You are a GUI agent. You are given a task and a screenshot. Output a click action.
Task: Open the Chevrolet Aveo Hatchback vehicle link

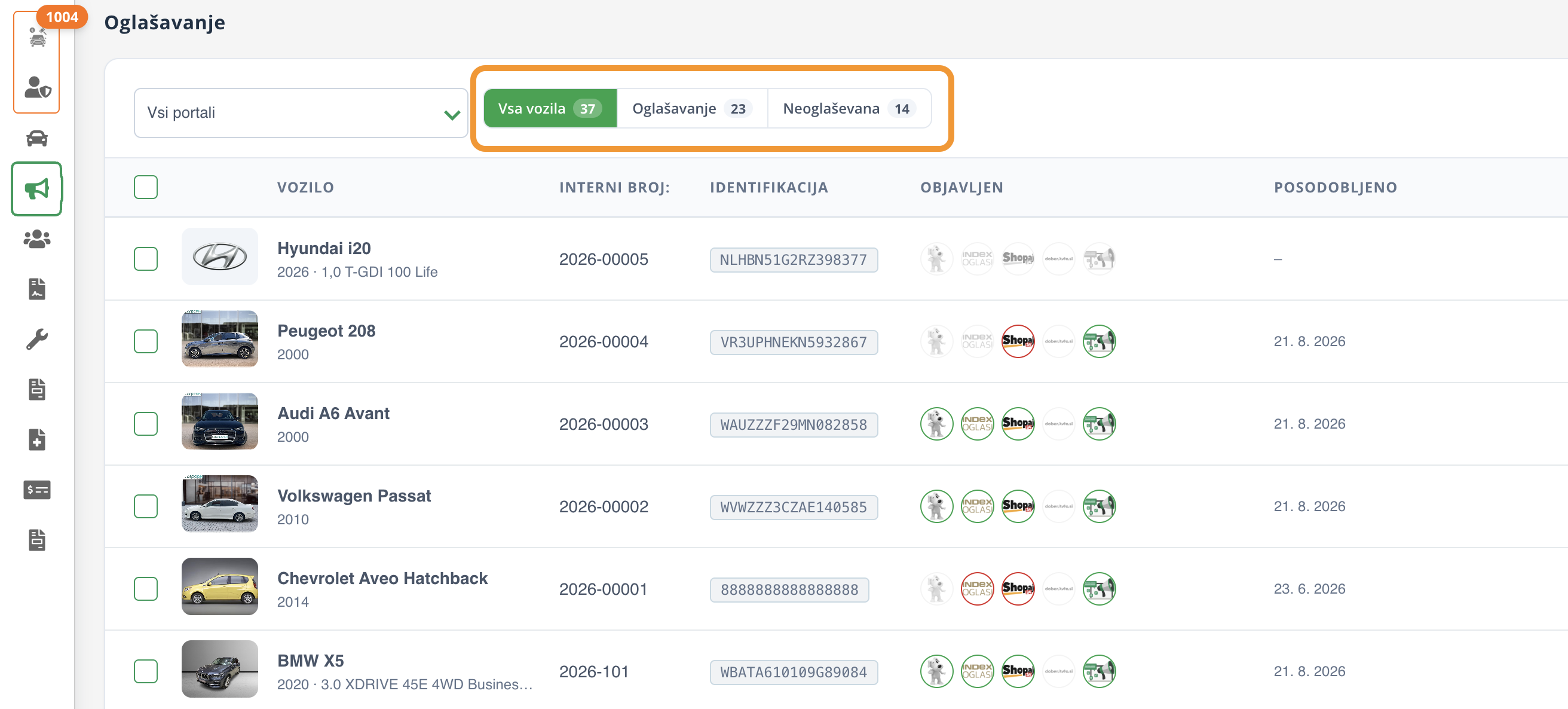382,579
